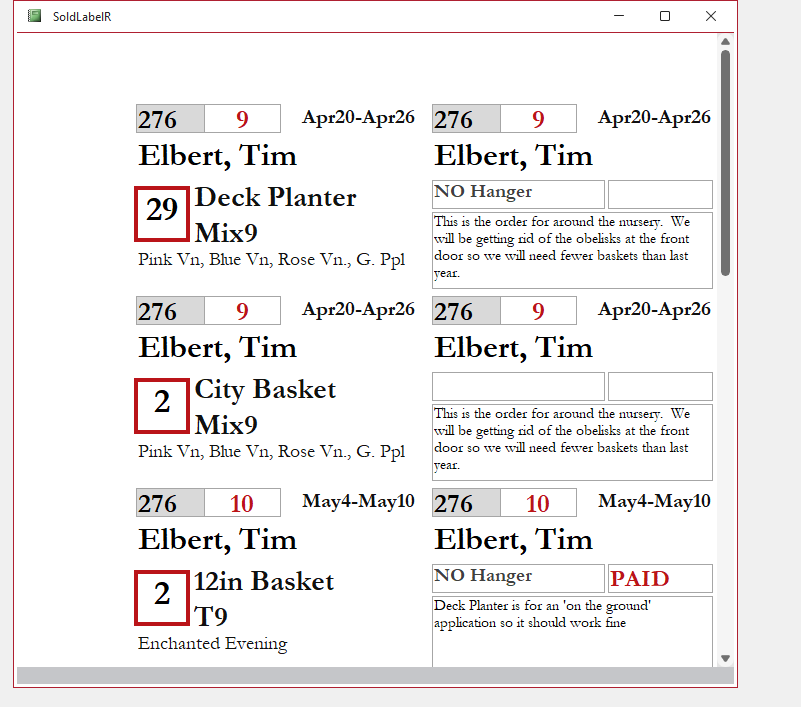The image size is (801, 707).
Task: Click the red count 9 on the top left label
Action: point(241,118)
